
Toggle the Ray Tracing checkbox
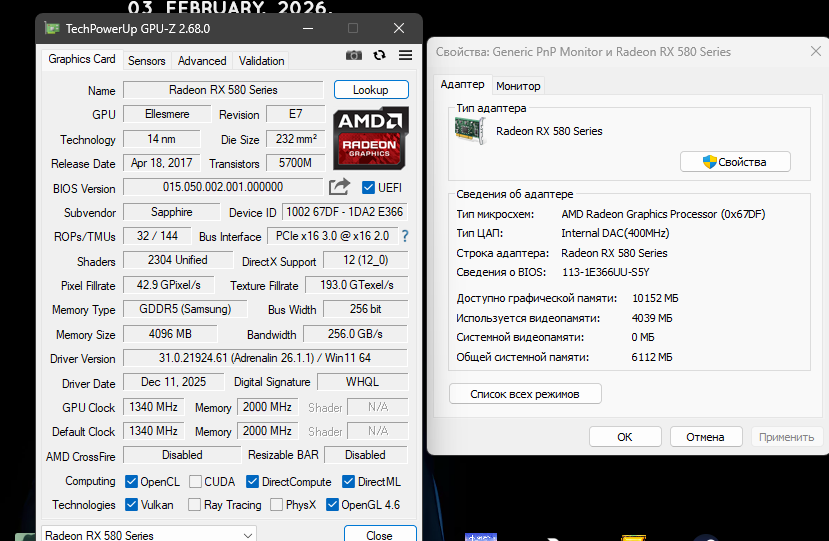pyautogui.click(x=195, y=505)
